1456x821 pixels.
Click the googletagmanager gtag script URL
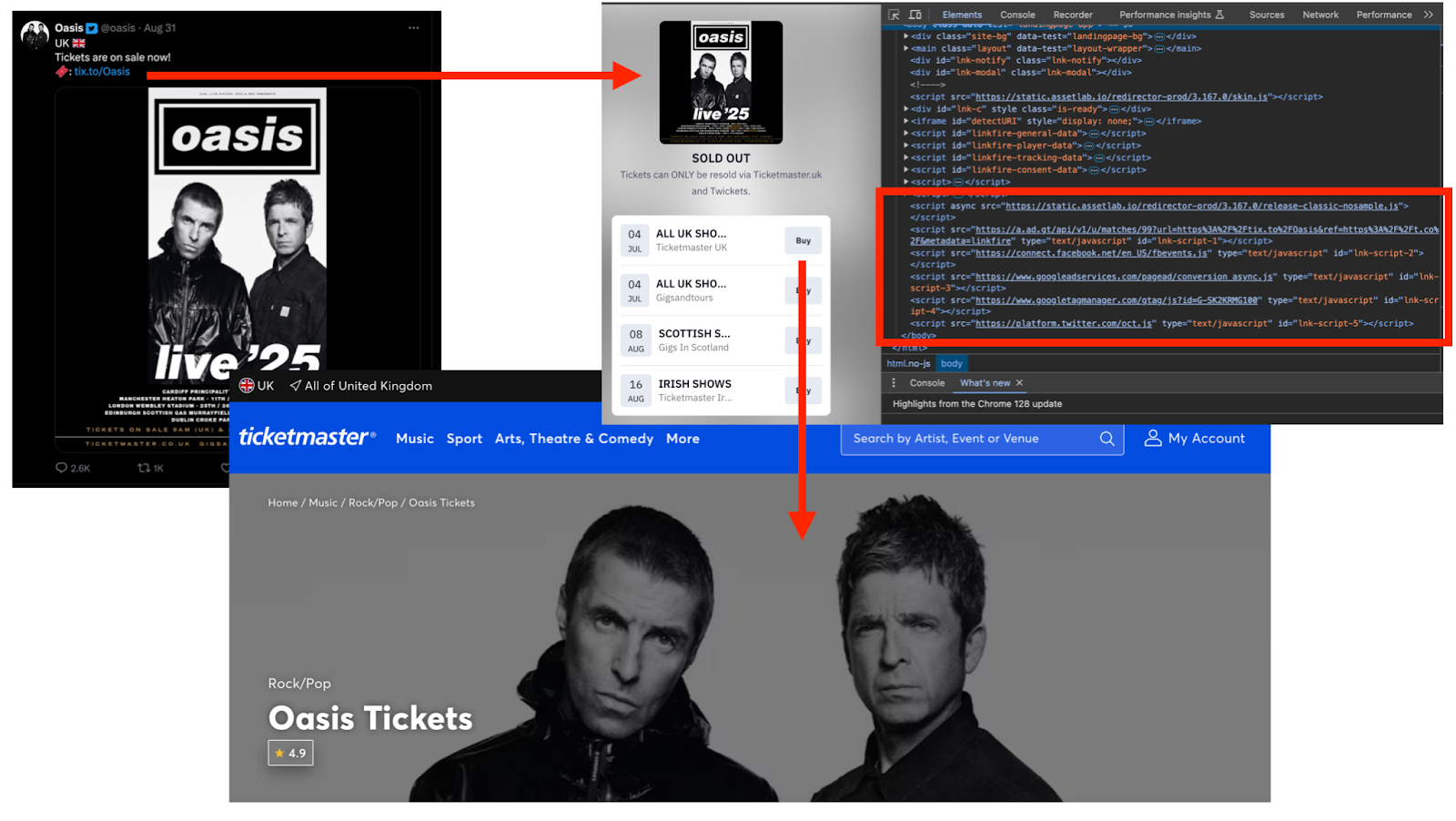click(x=1117, y=300)
